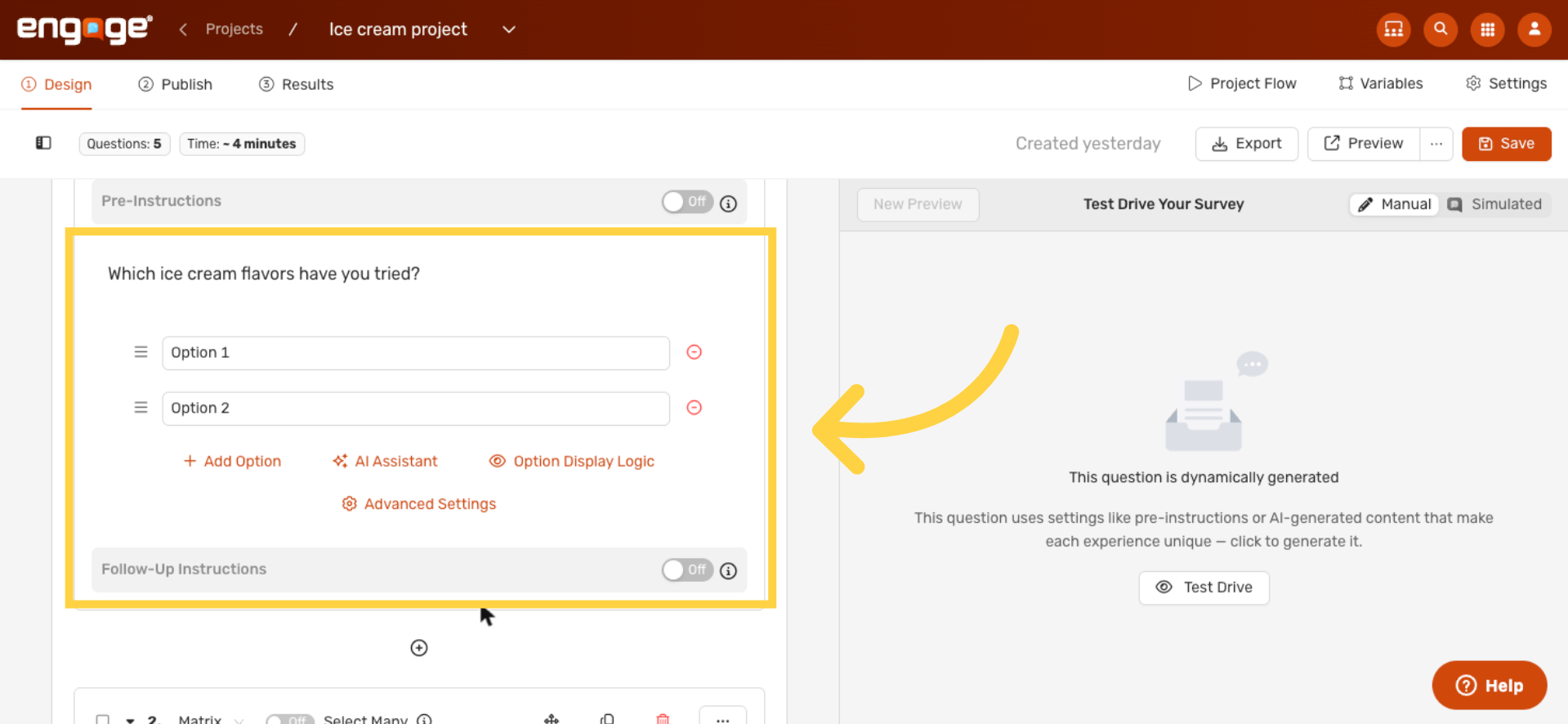The image size is (1568, 724).
Task: Edit the question title text
Action: click(264, 274)
